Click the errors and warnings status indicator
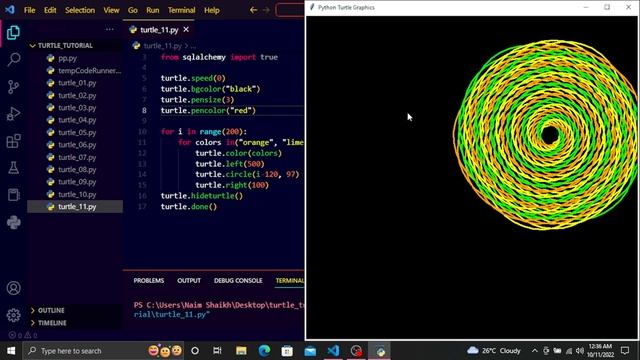This screenshot has width=640, height=360. pyautogui.click(x=23, y=335)
